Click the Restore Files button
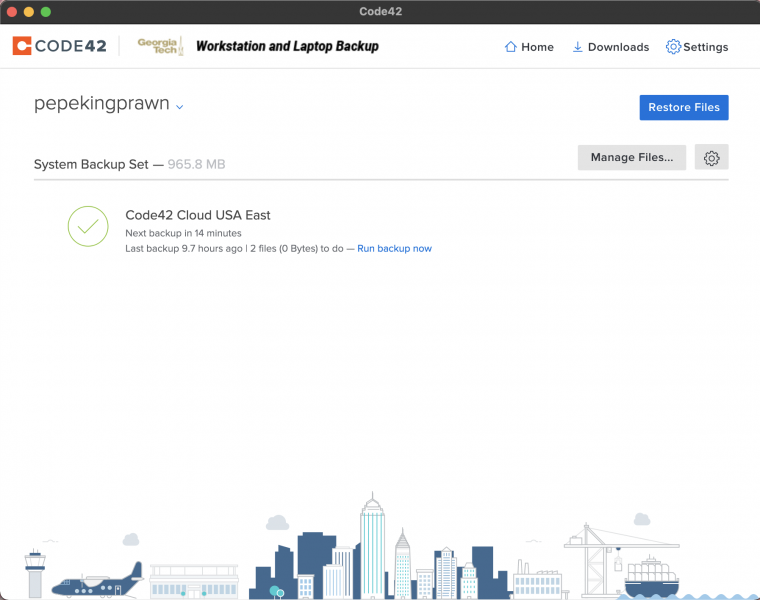Image resolution: width=760 pixels, height=600 pixels. (x=684, y=108)
